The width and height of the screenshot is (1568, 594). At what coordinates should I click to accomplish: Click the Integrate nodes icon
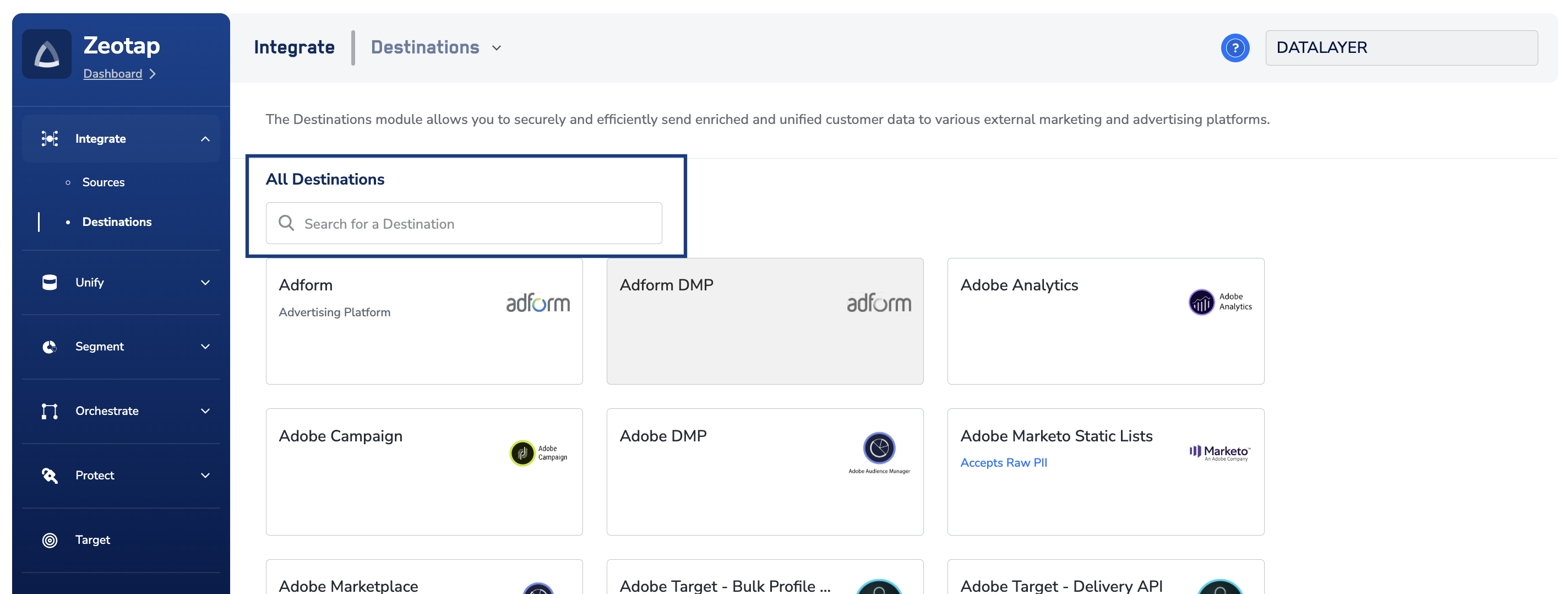(50, 139)
